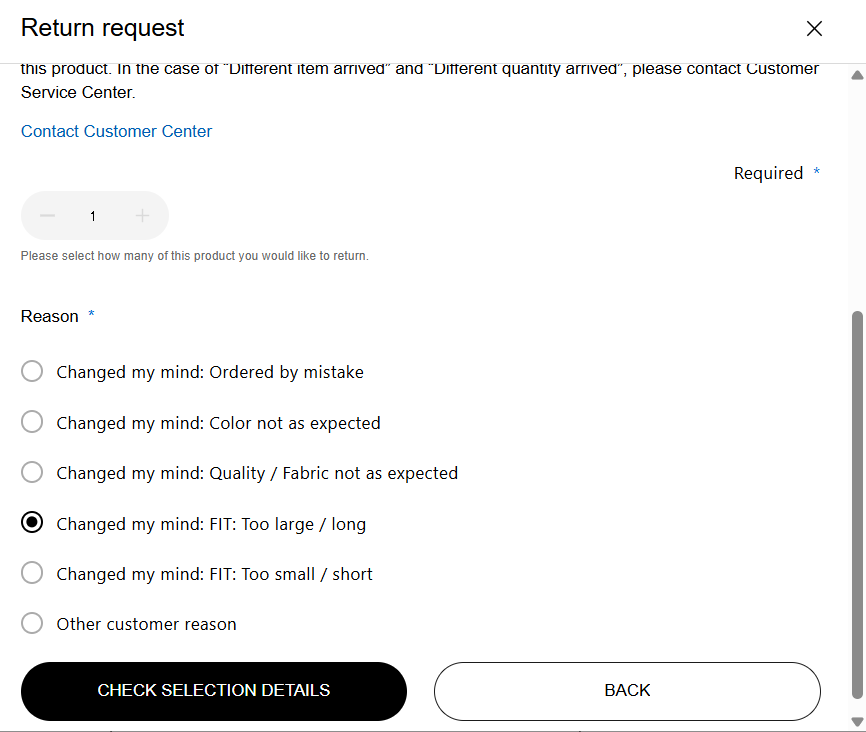The image size is (866, 732).
Task: Close the Return request dialog
Action: [x=814, y=29]
